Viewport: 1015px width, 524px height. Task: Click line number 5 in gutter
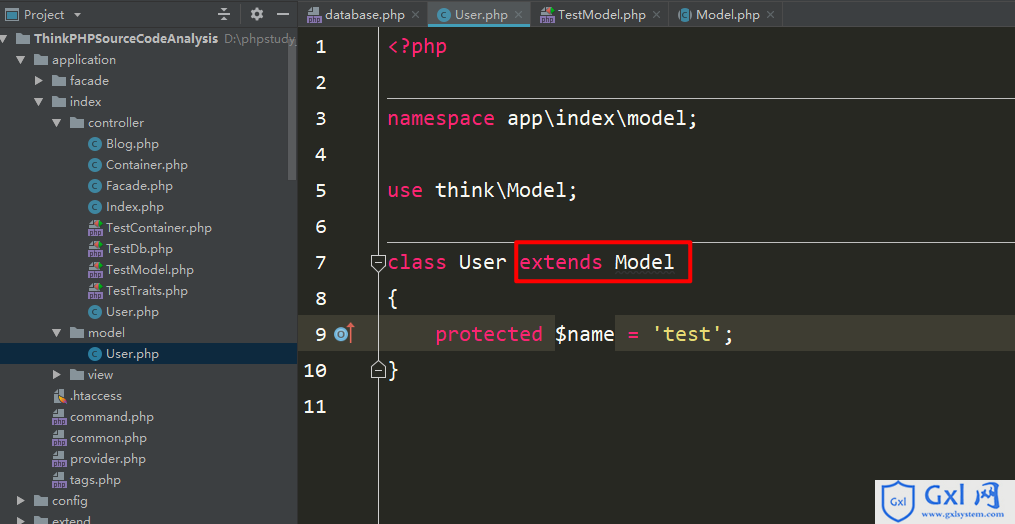pos(321,190)
